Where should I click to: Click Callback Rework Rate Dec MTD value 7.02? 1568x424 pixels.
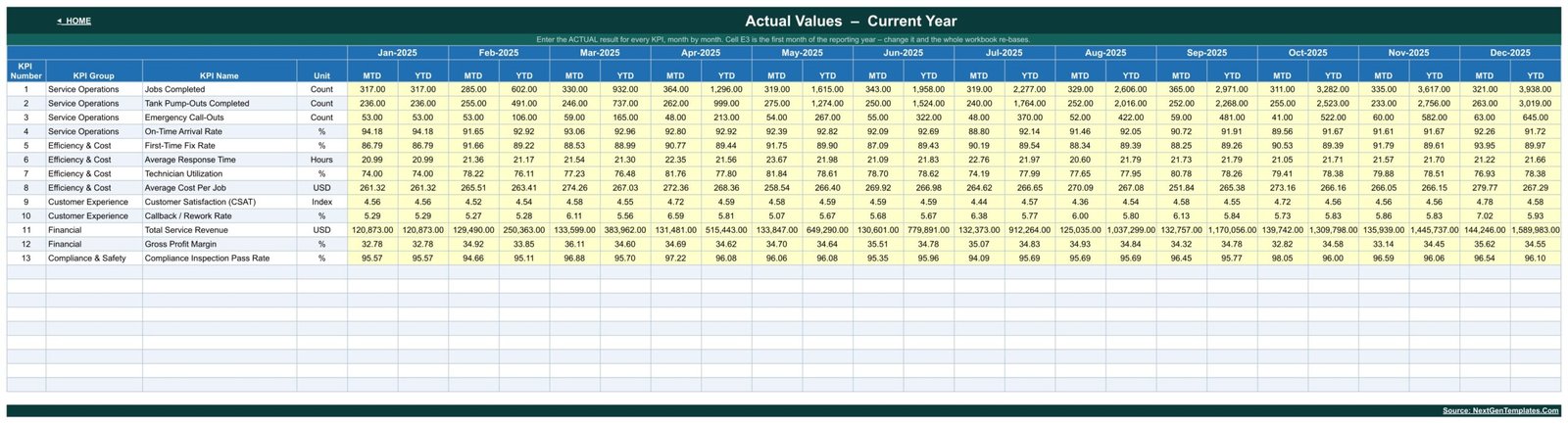click(x=1485, y=215)
